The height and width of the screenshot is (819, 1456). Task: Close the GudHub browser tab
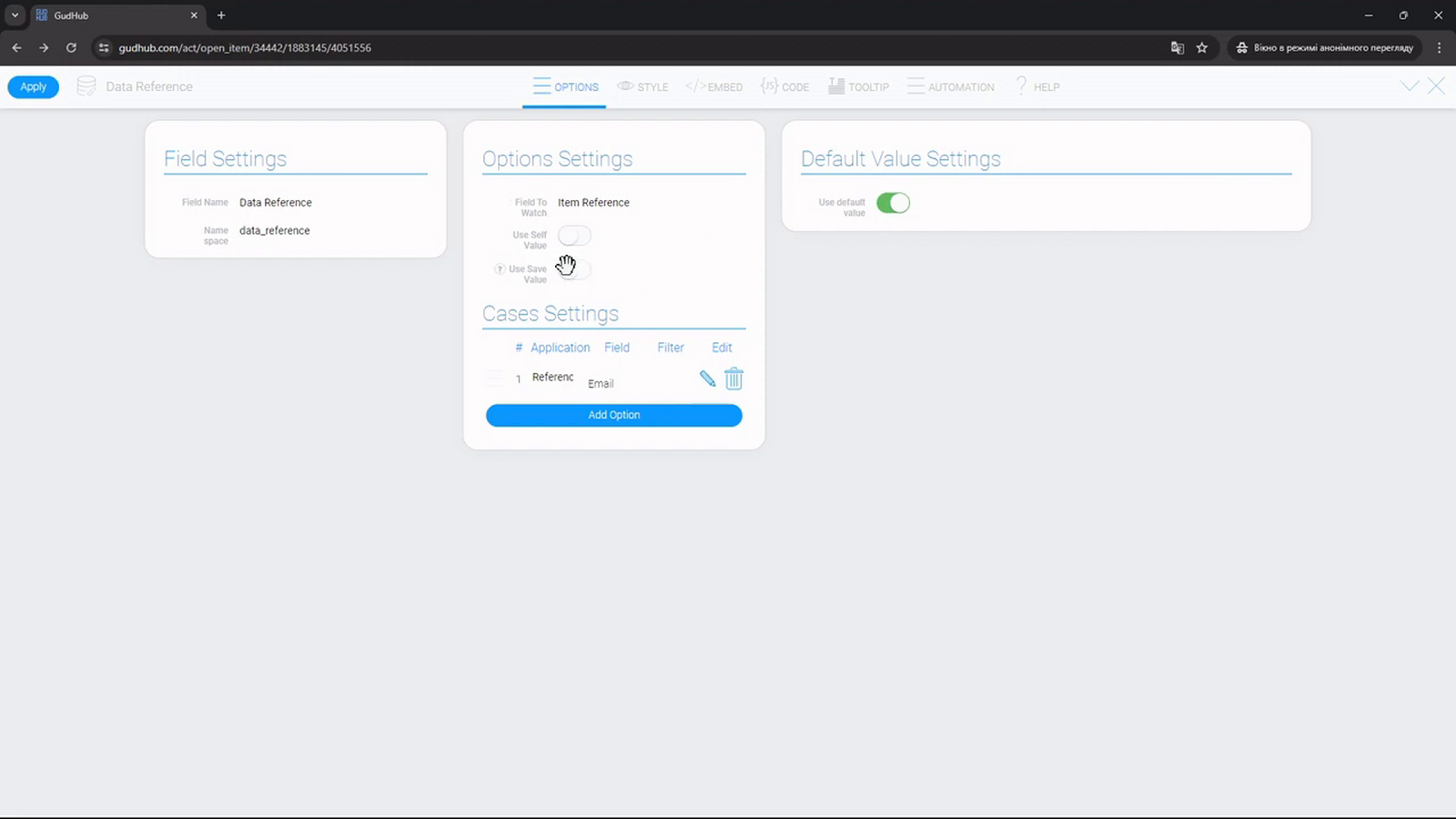[194, 15]
